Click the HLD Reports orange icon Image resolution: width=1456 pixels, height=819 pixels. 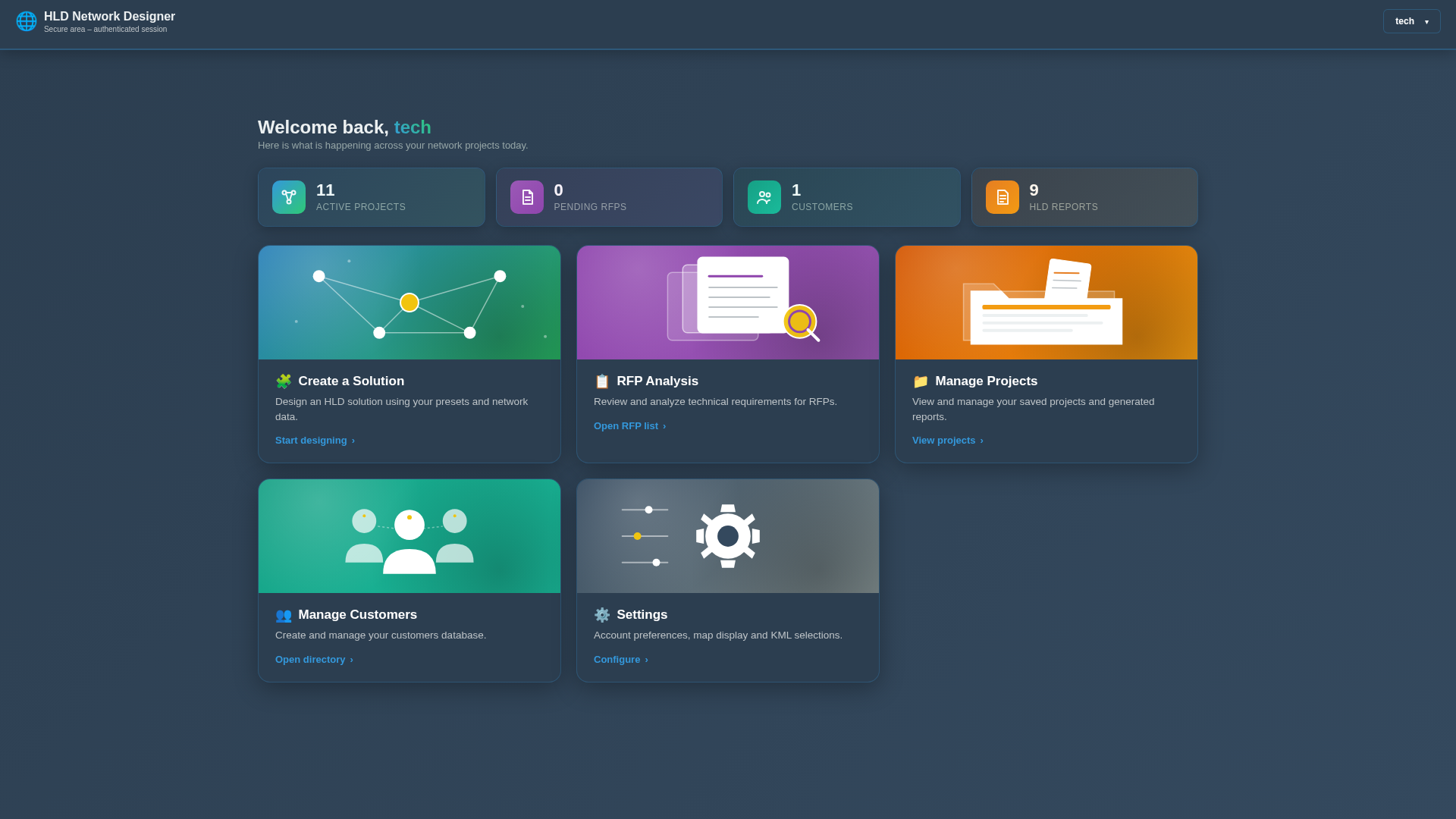(x=1003, y=197)
